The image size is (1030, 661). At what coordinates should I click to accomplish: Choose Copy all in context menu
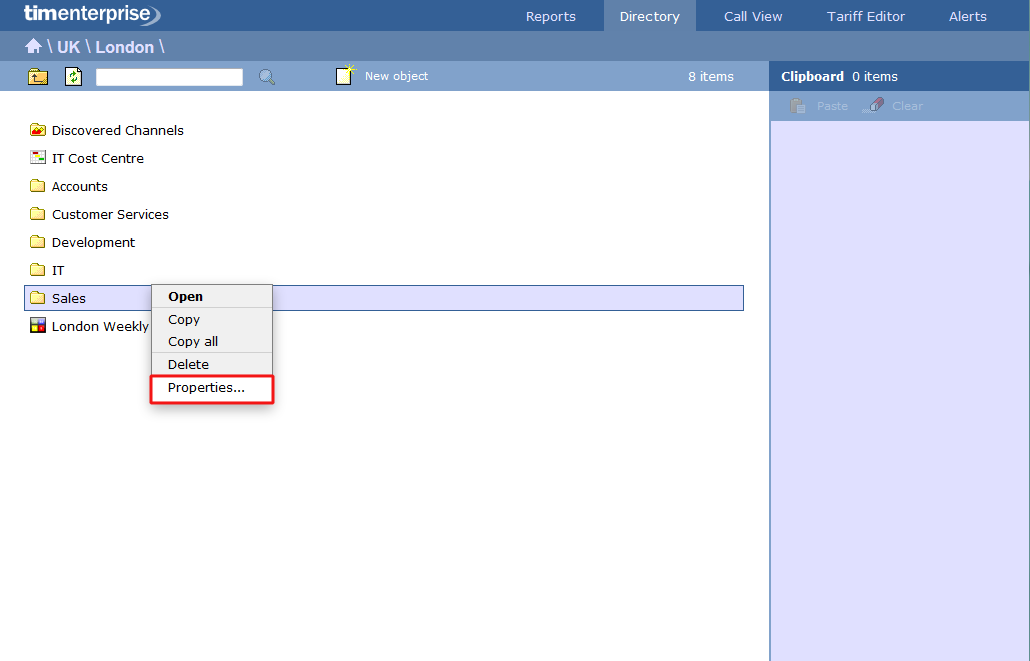[x=193, y=342]
